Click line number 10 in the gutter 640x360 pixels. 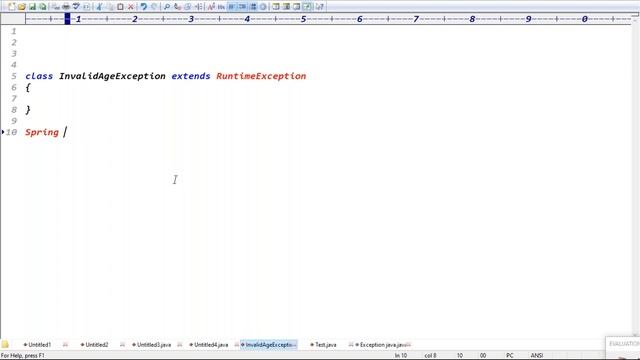pyautogui.click(x=11, y=132)
